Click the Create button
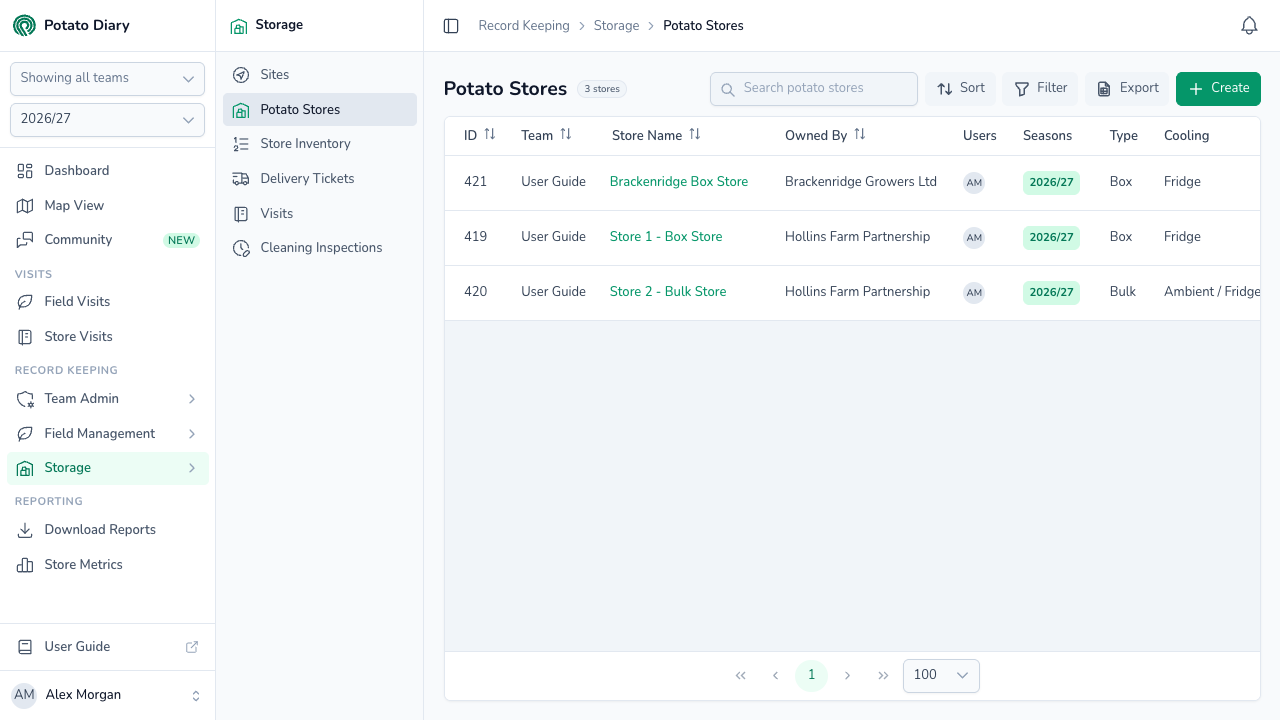The width and height of the screenshot is (1280, 720). pyautogui.click(x=1218, y=89)
